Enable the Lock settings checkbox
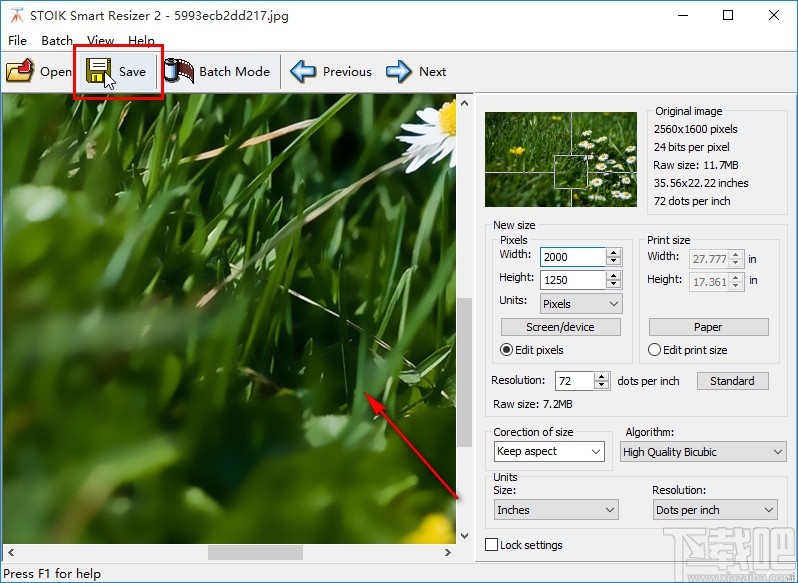Screen dimensions: 798x583 (491, 545)
